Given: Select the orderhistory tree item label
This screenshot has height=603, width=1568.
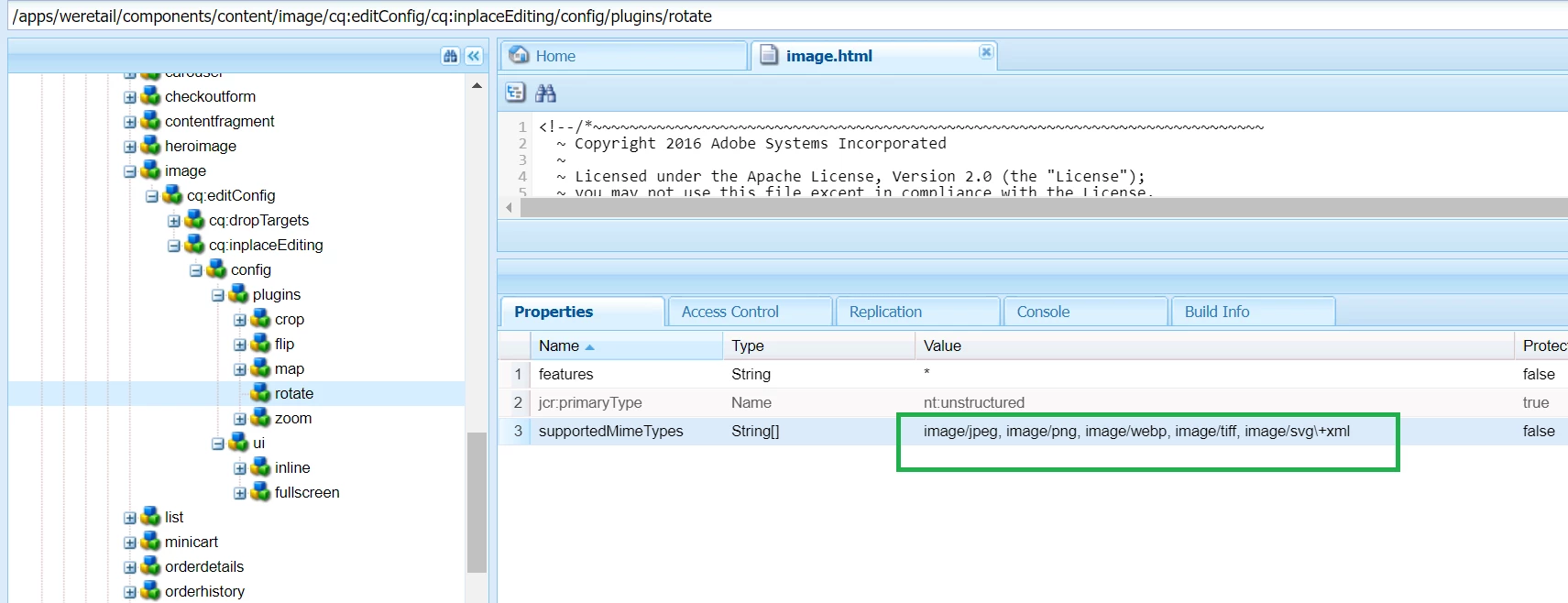Looking at the screenshot, I should [x=204, y=591].
